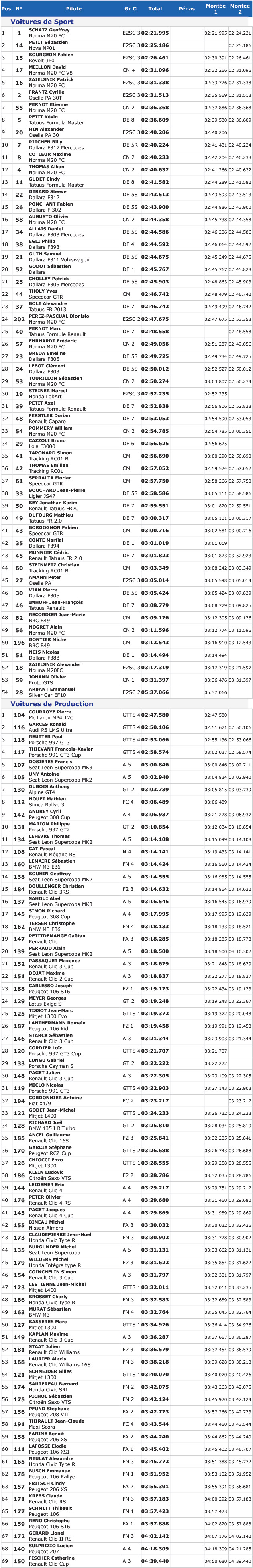Click the "Pos" column header
253x1568 pixels.
6,9
